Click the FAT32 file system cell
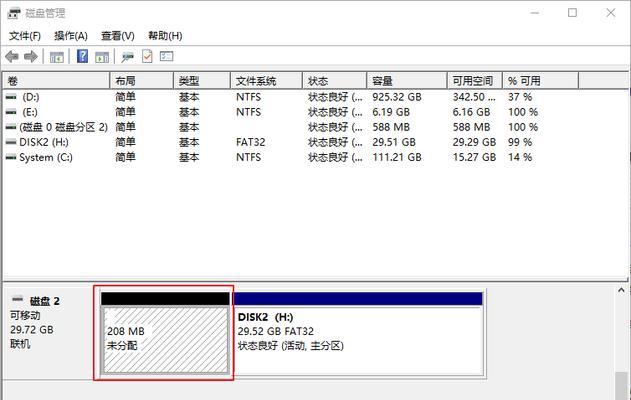 click(x=251, y=142)
